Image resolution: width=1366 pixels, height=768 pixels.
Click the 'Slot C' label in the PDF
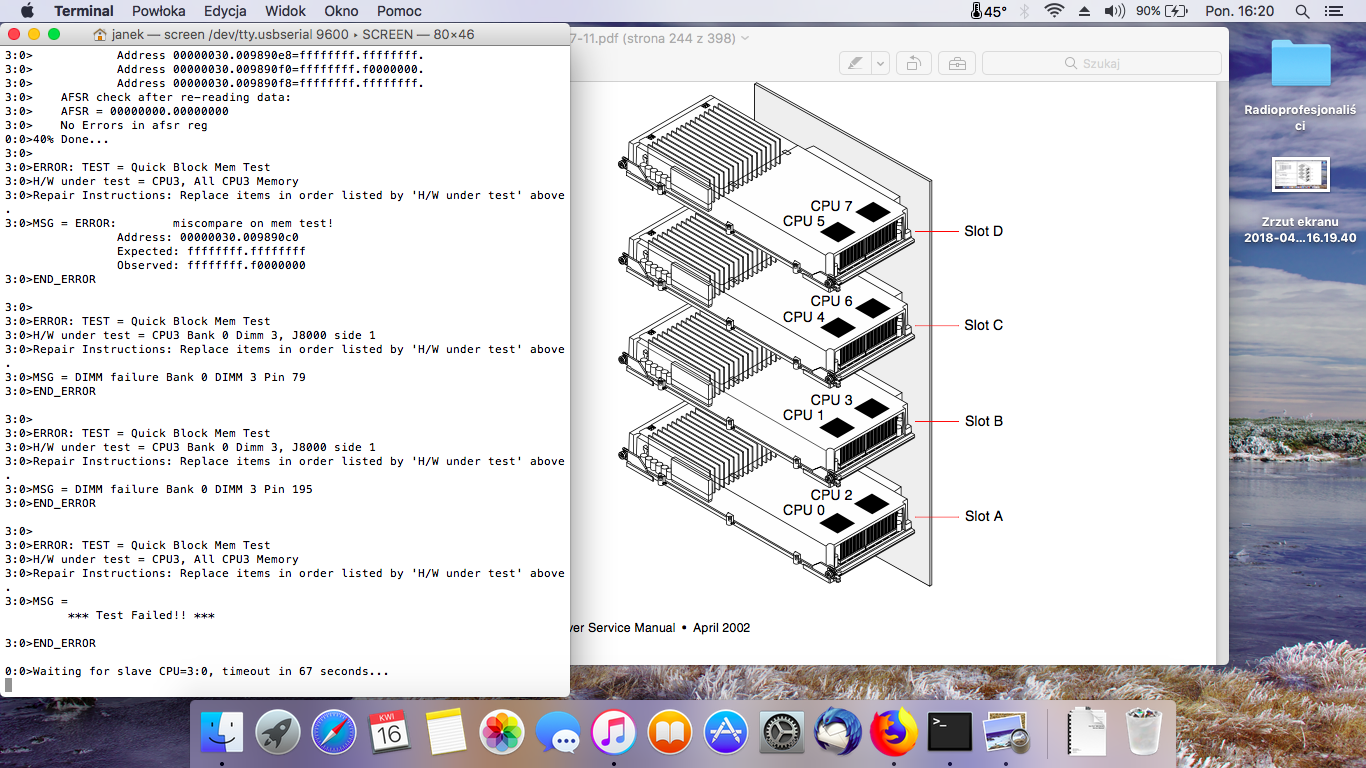click(x=983, y=325)
